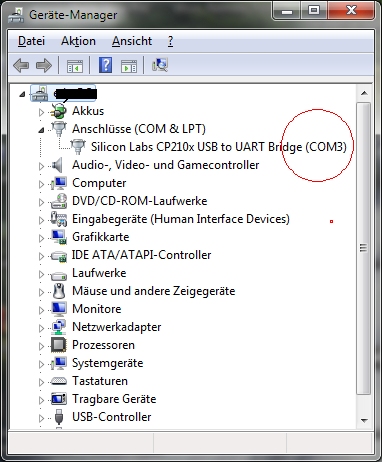Expand DVD/CD-ROM-Laufwerke category
Viewport: 382px width, 462px height.
click(x=41, y=202)
